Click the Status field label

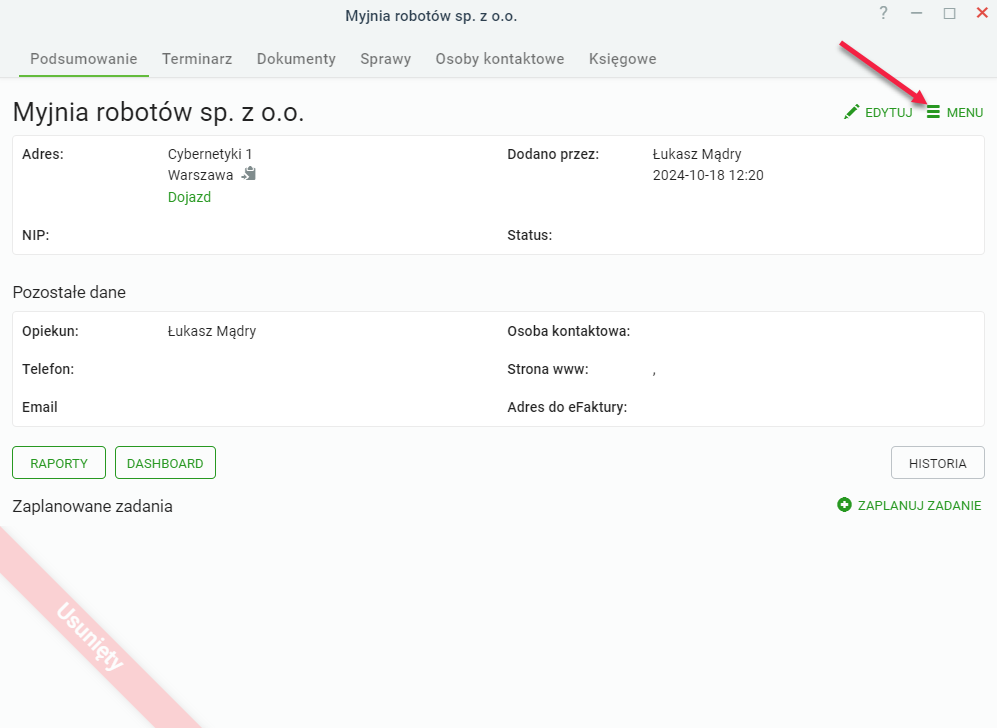[x=530, y=235]
